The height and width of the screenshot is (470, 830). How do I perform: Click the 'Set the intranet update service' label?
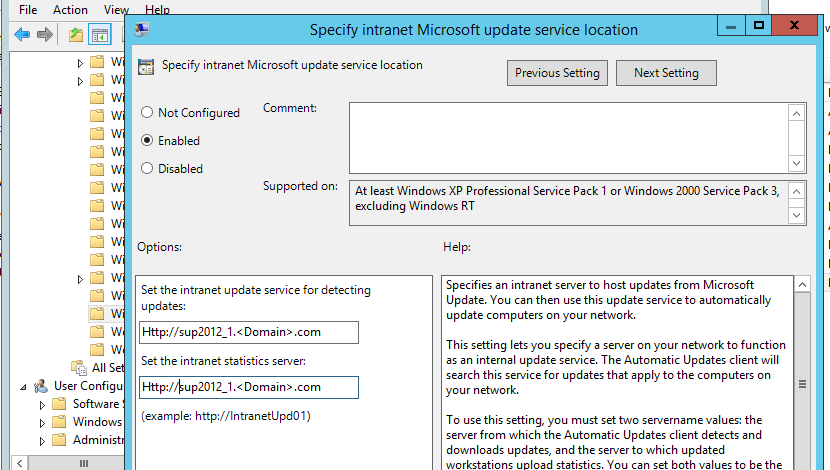pyautogui.click(x=256, y=298)
